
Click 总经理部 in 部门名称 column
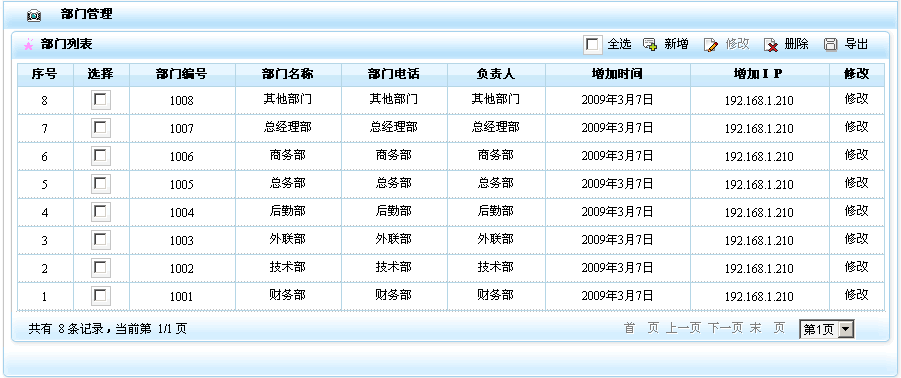point(287,127)
